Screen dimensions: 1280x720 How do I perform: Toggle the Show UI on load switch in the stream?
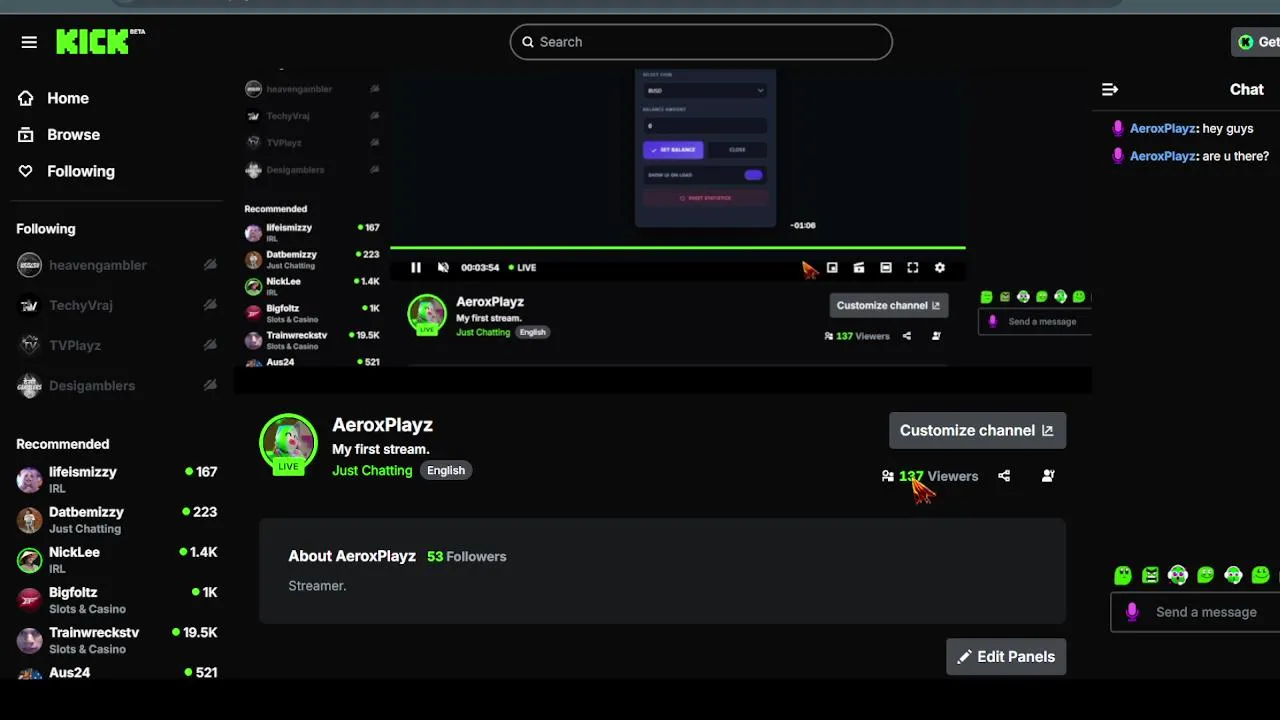pos(753,175)
